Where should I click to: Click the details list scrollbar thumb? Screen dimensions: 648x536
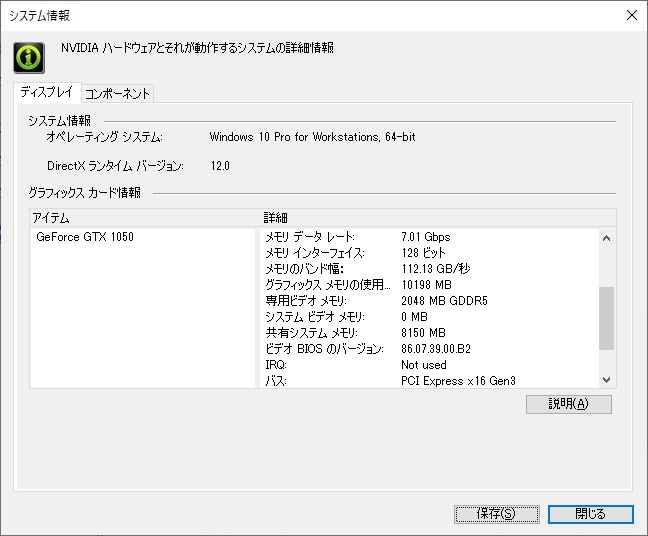(x=606, y=318)
